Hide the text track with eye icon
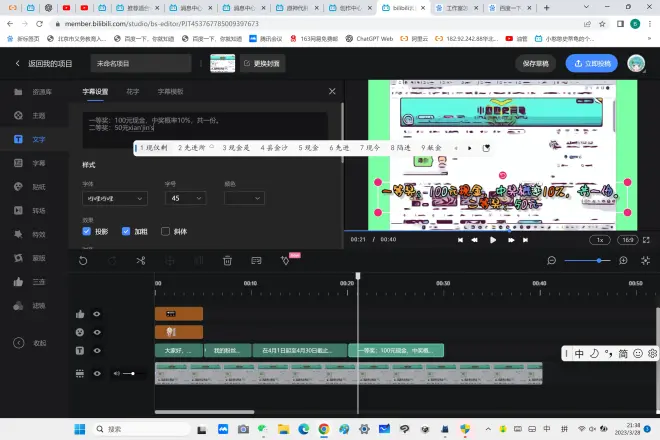The height and width of the screenshot is (440, 660). [x=97, y=351]
